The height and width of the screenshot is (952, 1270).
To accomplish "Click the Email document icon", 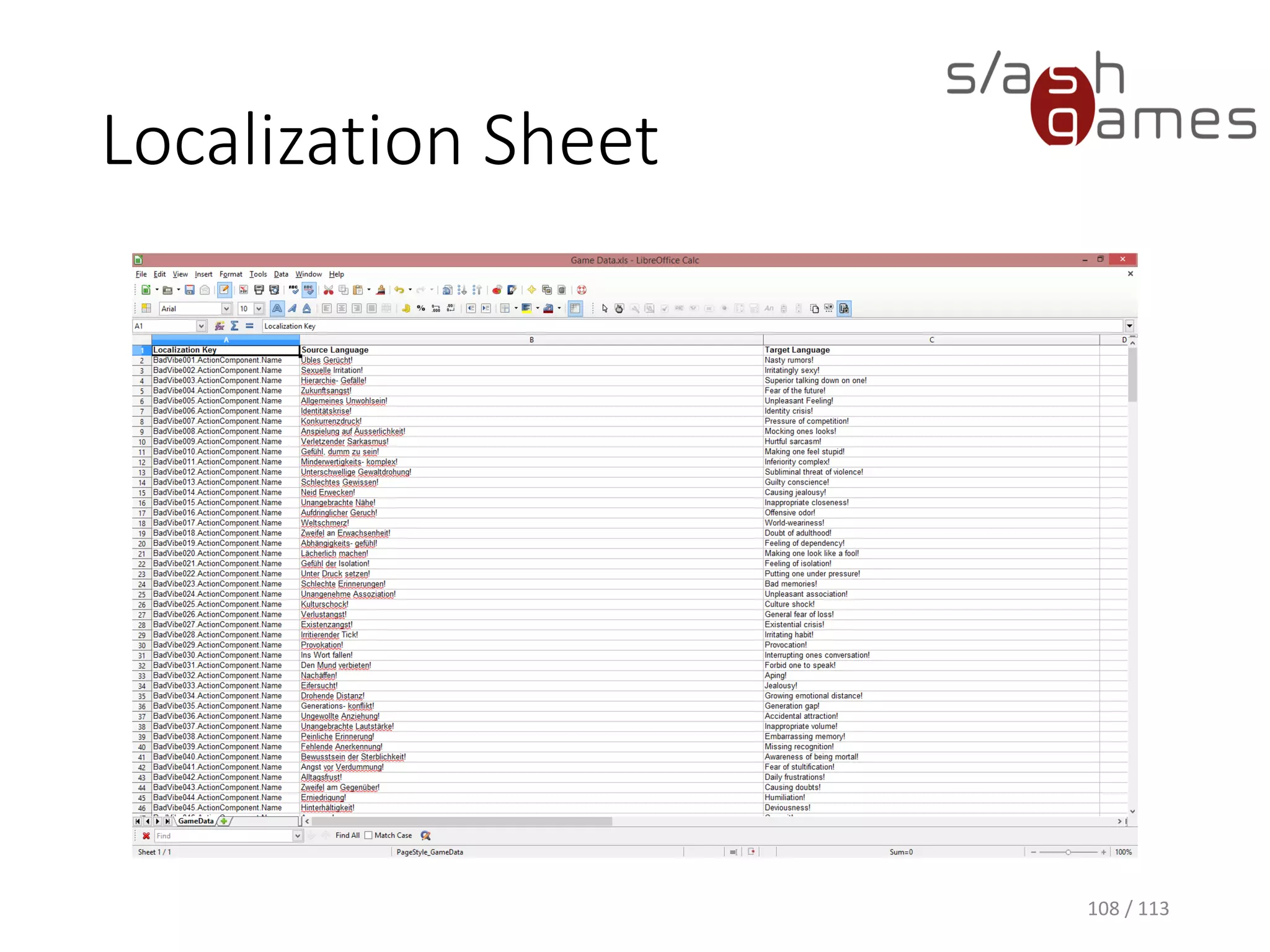I will tap(205, 290).
